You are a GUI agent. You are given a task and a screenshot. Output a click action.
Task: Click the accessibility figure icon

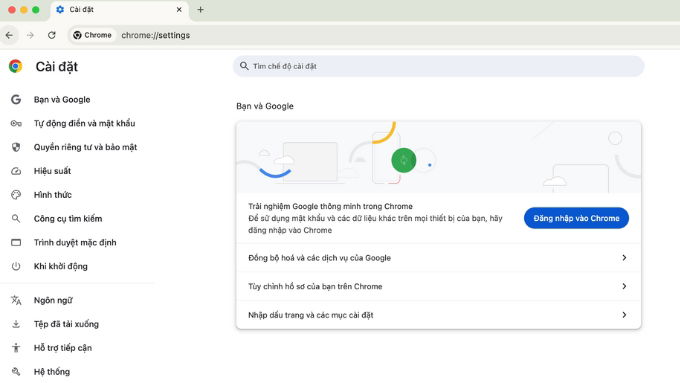pyautogui.click(x=16, y=348)
